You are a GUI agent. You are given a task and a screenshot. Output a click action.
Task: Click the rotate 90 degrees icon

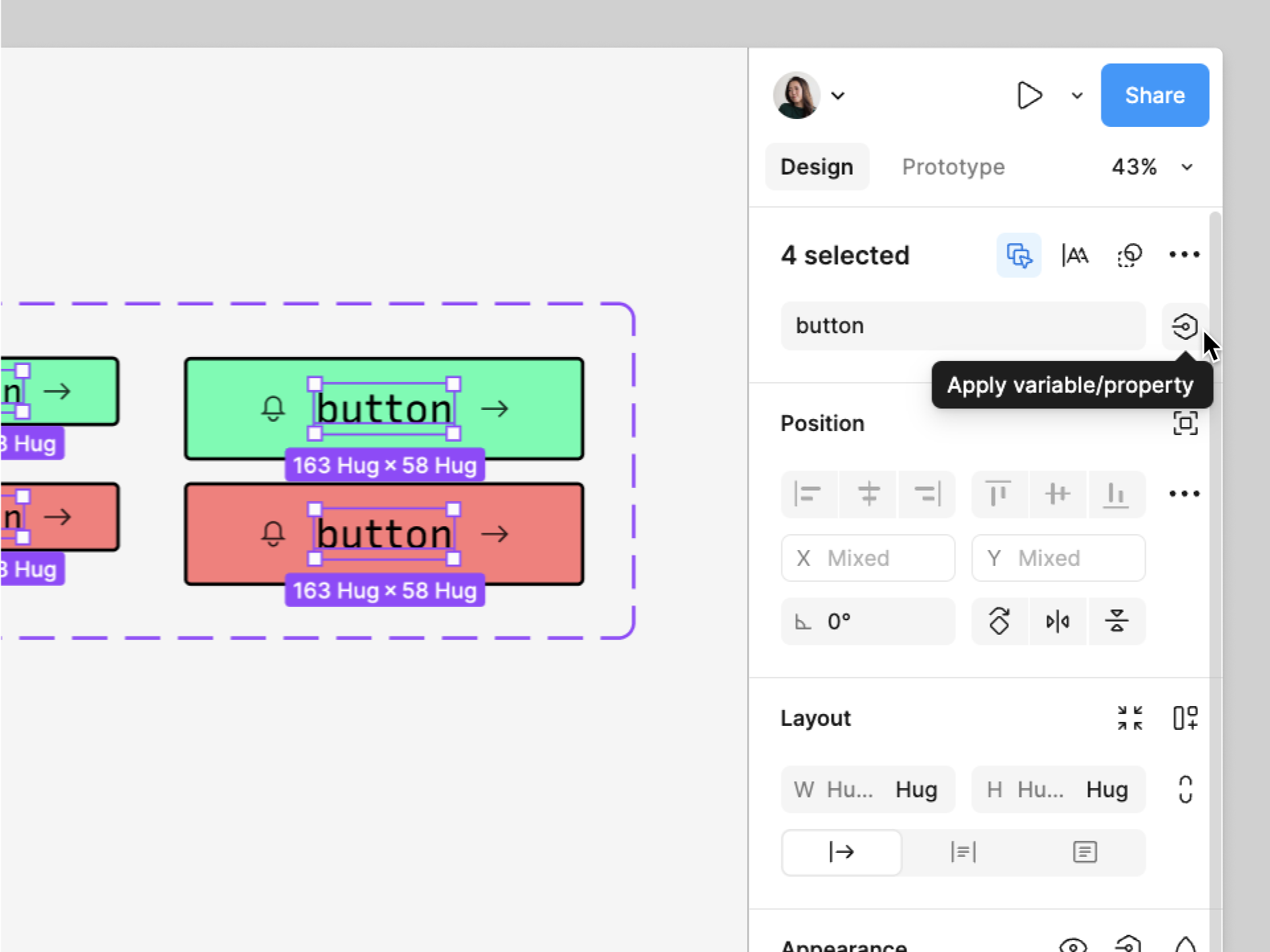[999, 621]
